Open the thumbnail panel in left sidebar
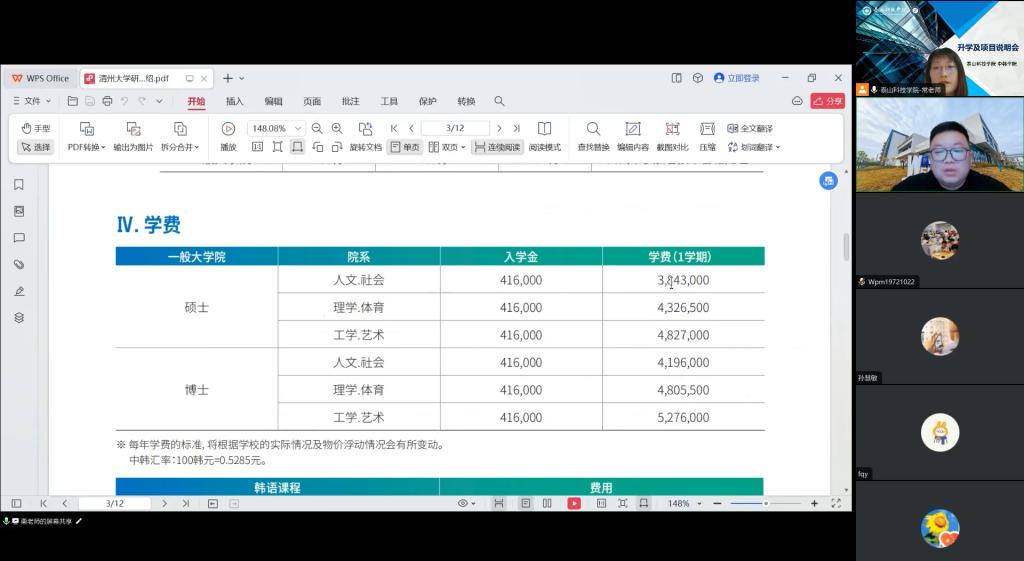This screenshot has height=561, width=1024. [x=18, y=211]
